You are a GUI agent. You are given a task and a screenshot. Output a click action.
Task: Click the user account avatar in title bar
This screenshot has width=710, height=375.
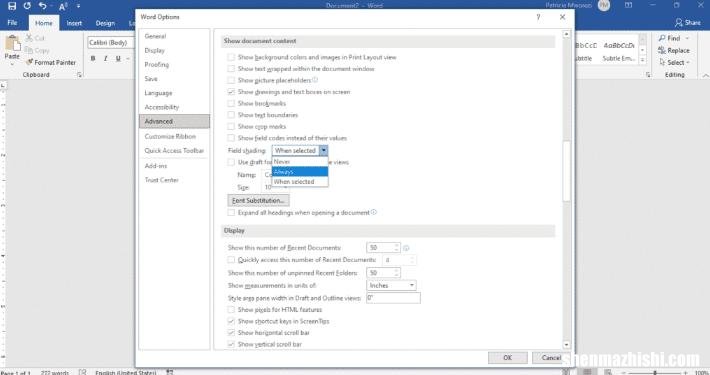point(604,5)
